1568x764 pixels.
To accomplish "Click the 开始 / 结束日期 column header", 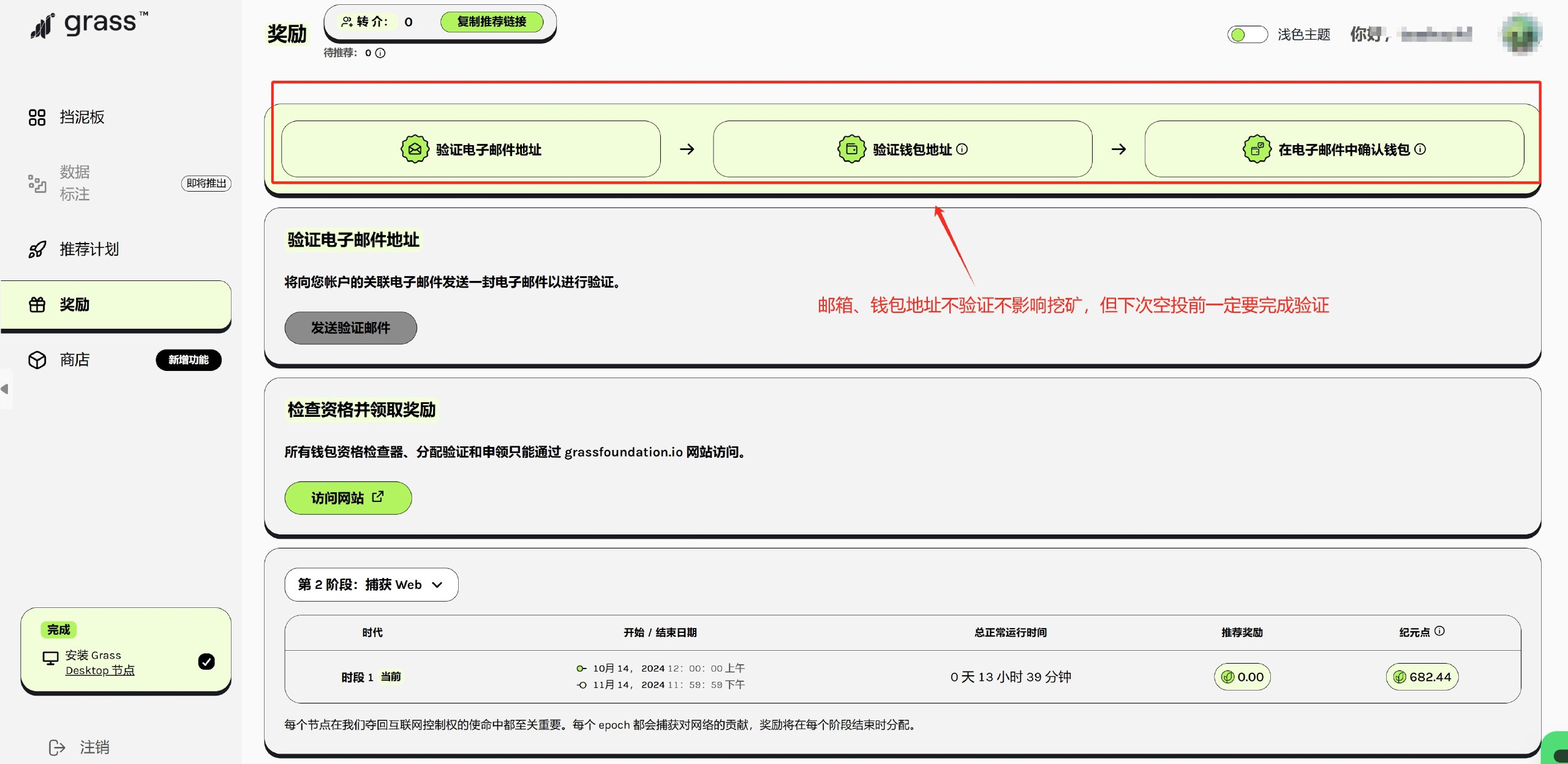I will [660, 632].
